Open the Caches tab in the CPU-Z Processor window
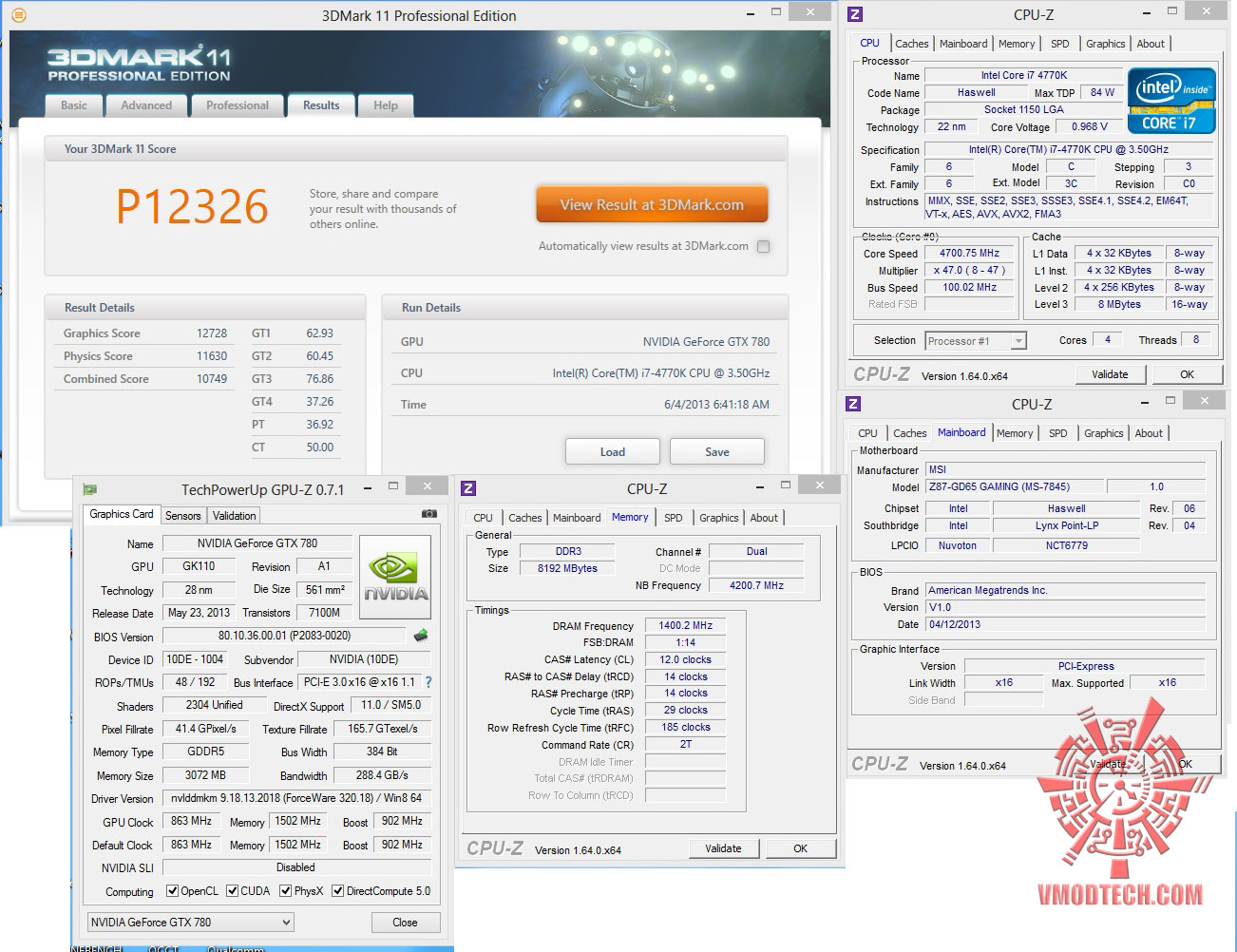The image size is (1237, 952). point(912,44)
